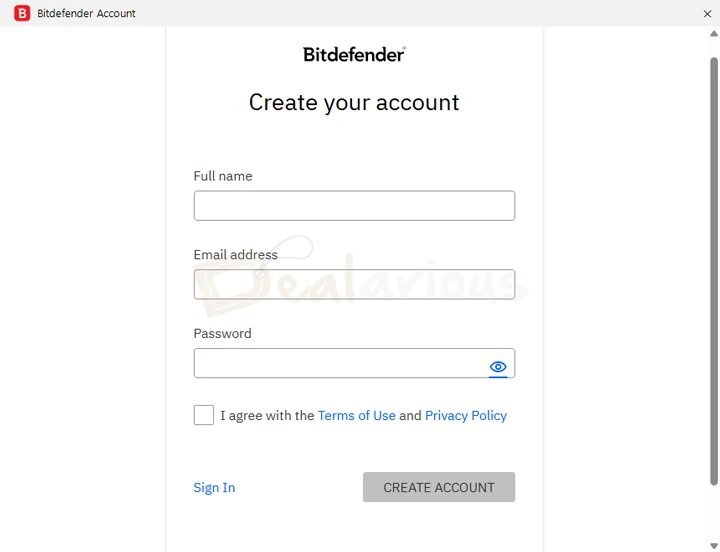The height and width of the screenshot is (552, 720).
Task: Click the Bitdefender red B title bar icon
Action: click(22, 13)
